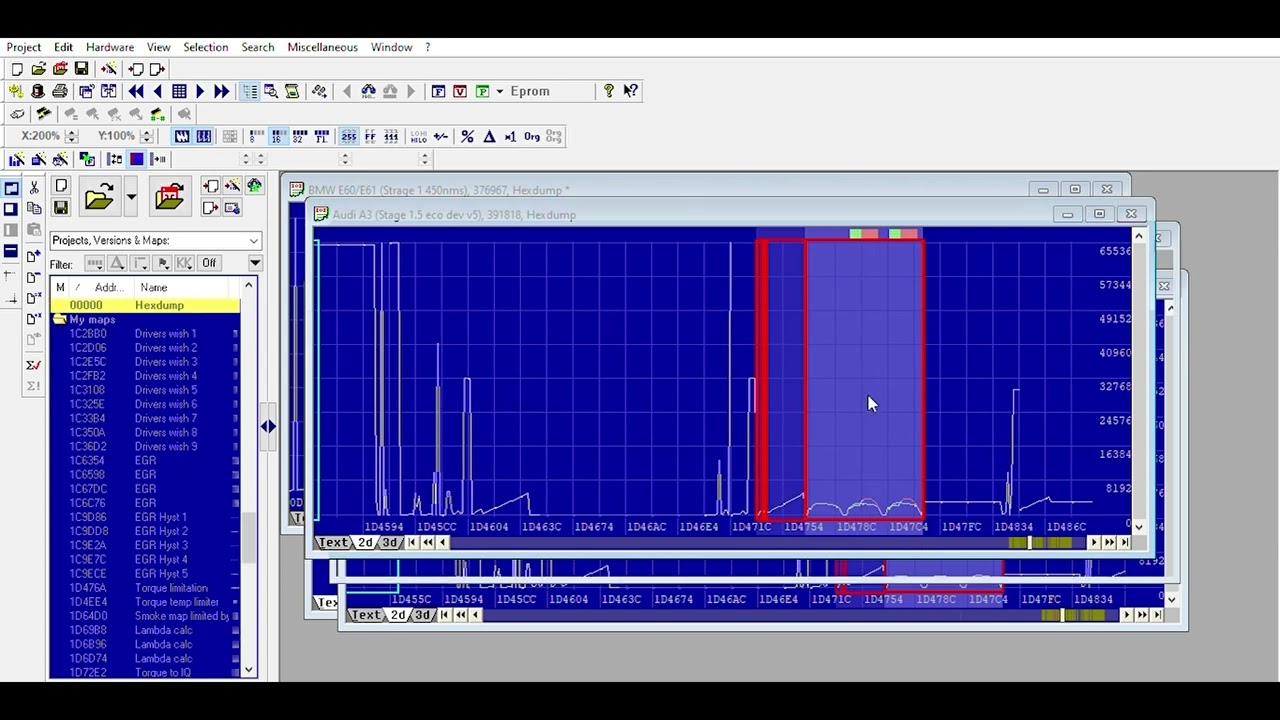The width and height of the screenshot is (1280, 720).
Task: Toggle 32-bit display mode
Action: coord(300,136)
